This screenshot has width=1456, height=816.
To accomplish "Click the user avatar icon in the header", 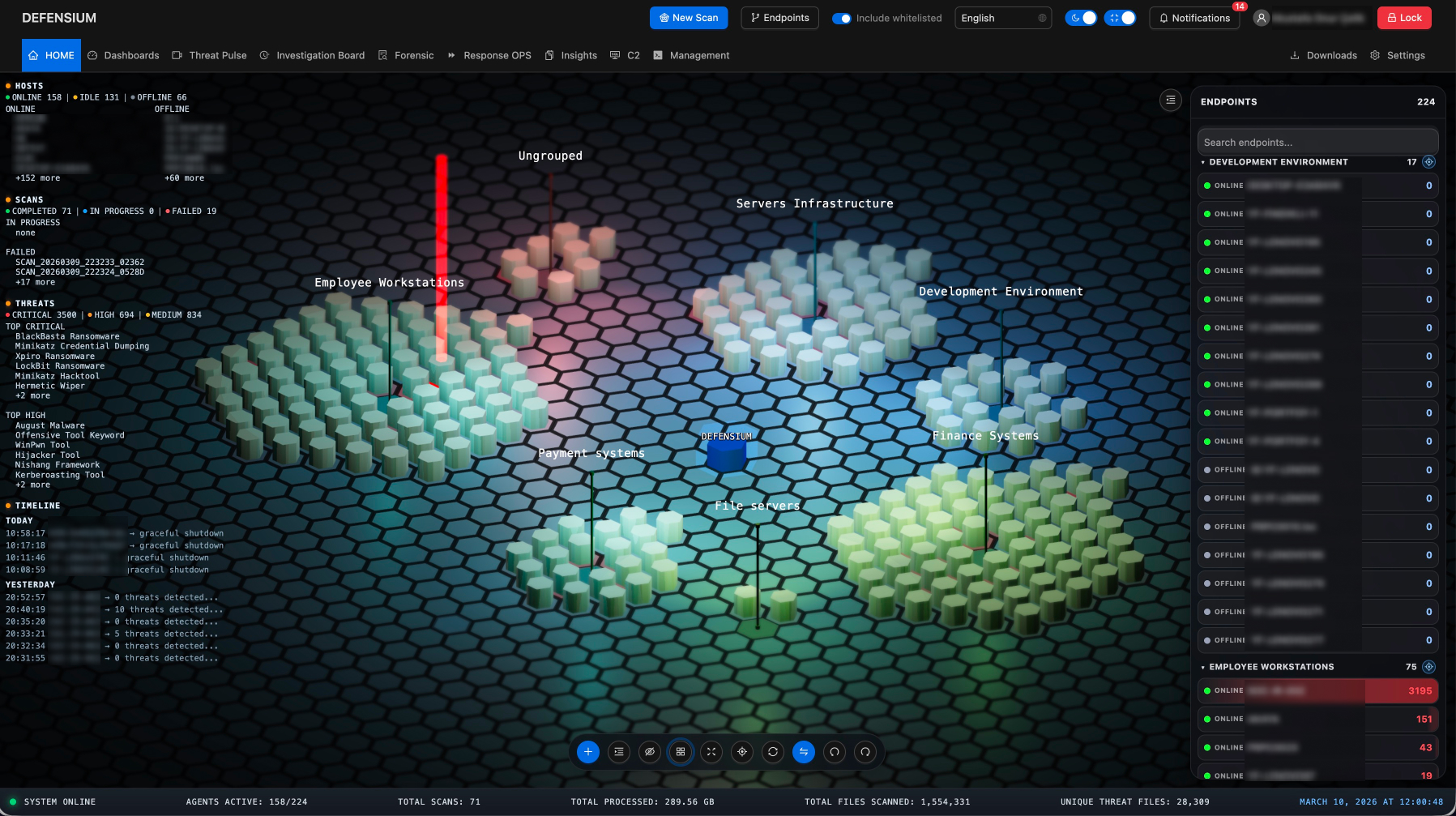I will pyautogui.click(x=1262, y=18).
